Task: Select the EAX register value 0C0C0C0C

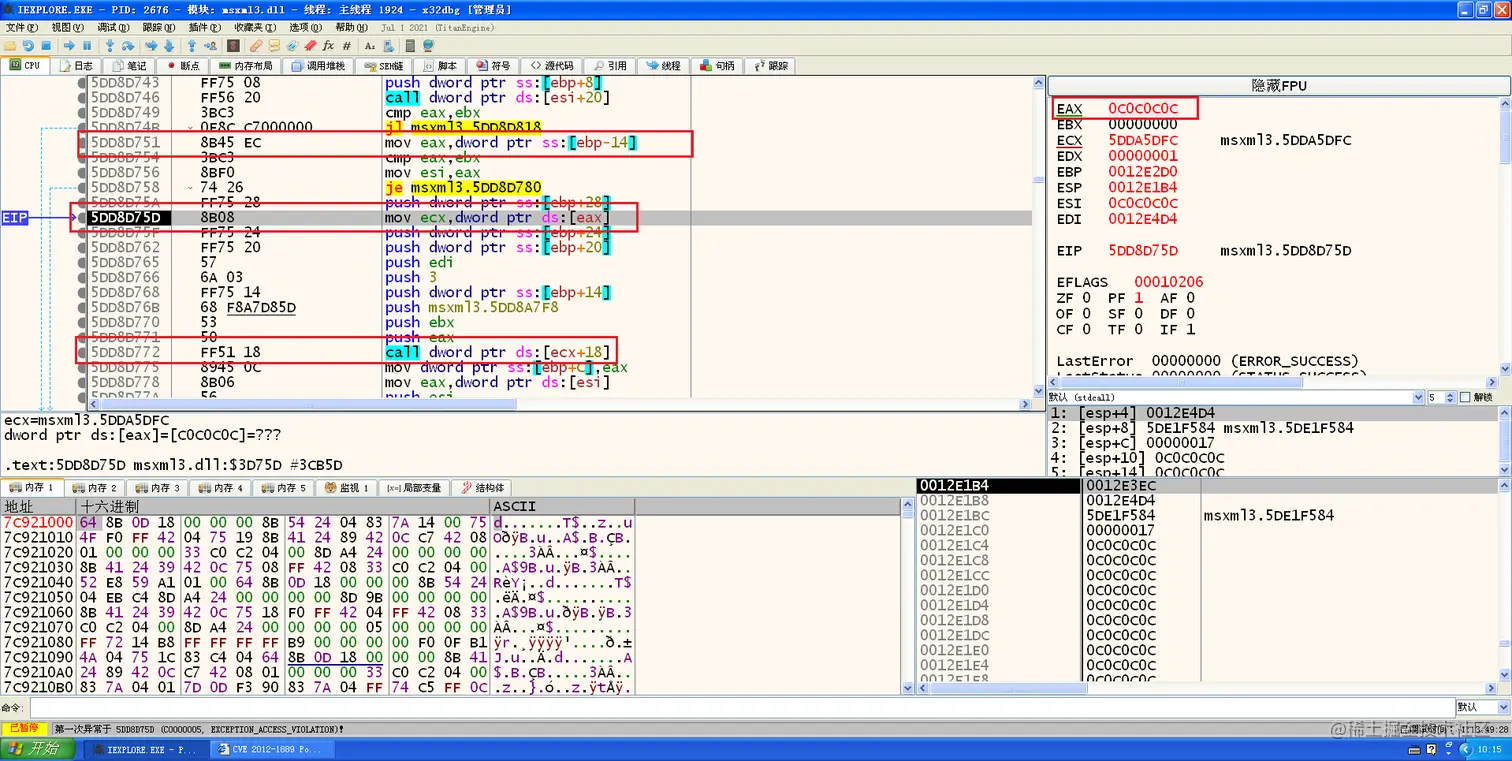Action: 1143,108
